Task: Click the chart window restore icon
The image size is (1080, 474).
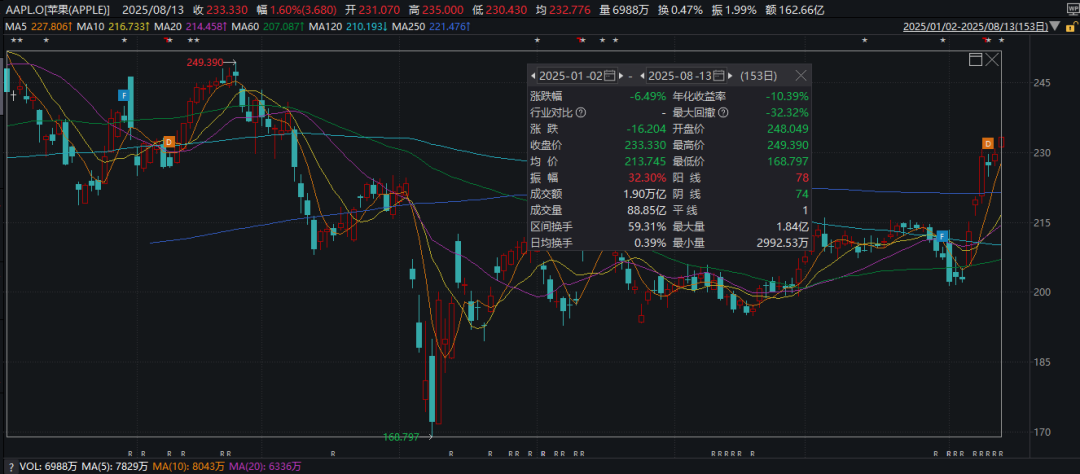Action: point(975,60)
